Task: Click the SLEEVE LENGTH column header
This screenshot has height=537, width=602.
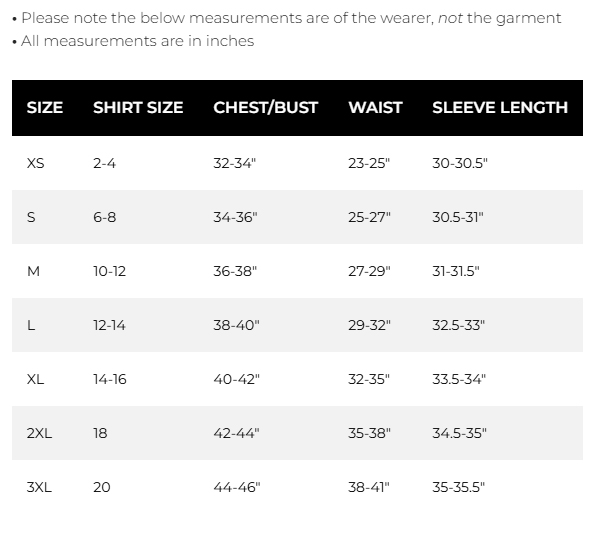Action: point(499,108)
